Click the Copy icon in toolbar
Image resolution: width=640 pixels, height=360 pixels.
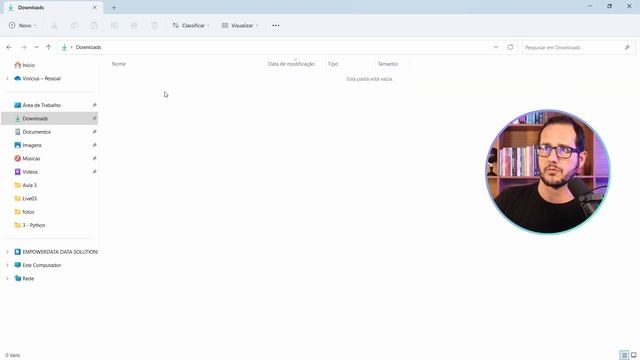[x=74, y=25]
